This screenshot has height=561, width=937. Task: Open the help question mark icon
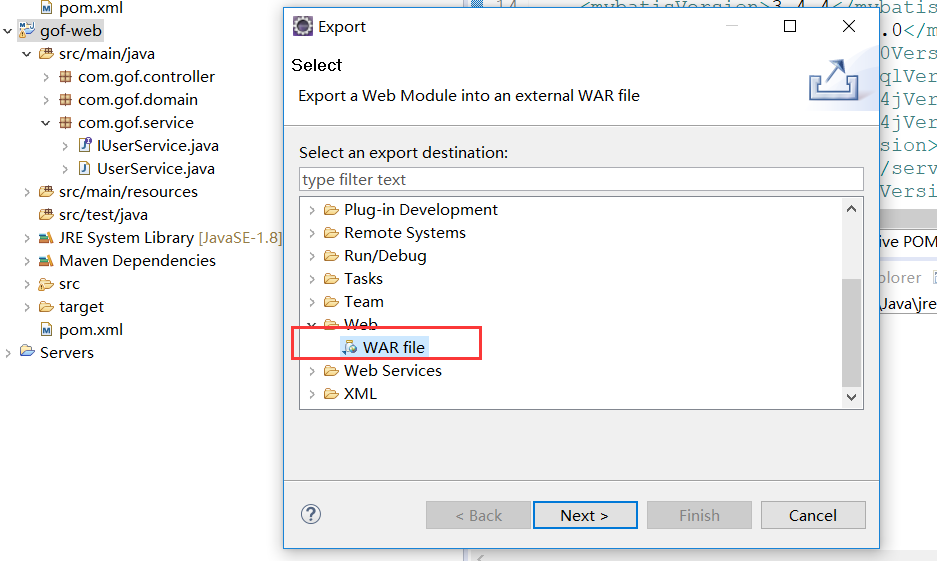(311, 514)
